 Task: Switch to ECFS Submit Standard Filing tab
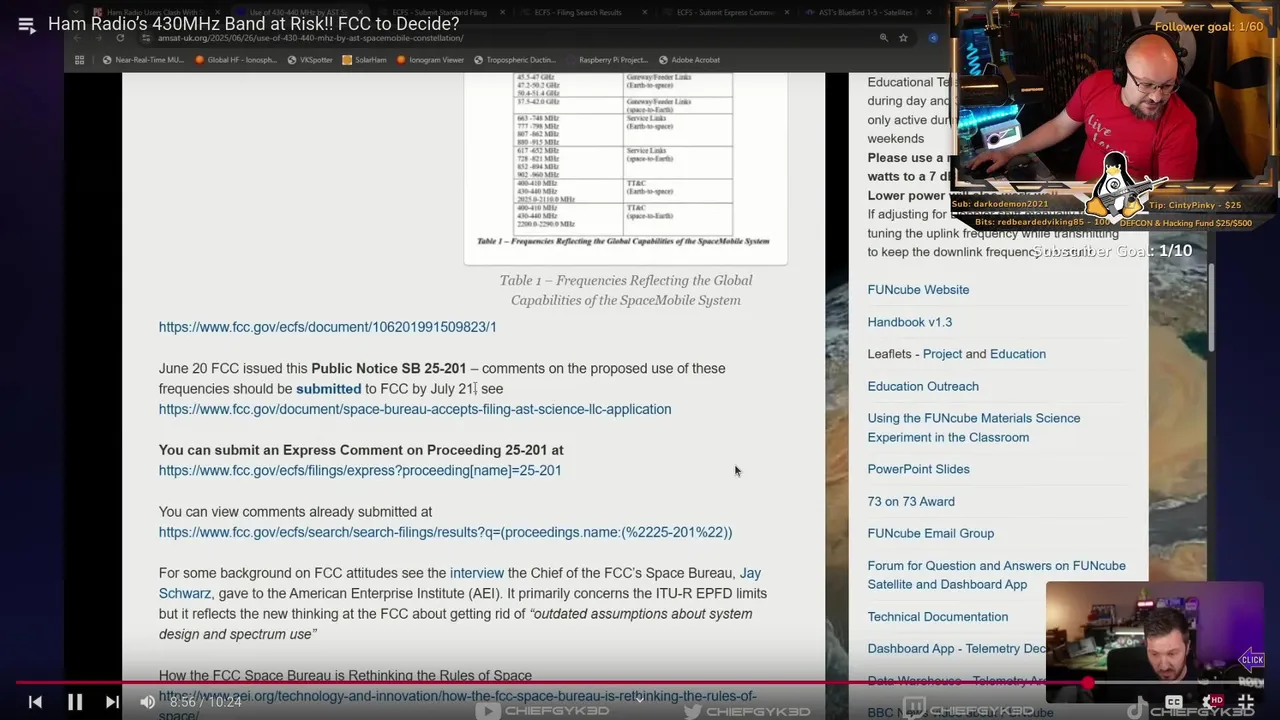[438, 13]
